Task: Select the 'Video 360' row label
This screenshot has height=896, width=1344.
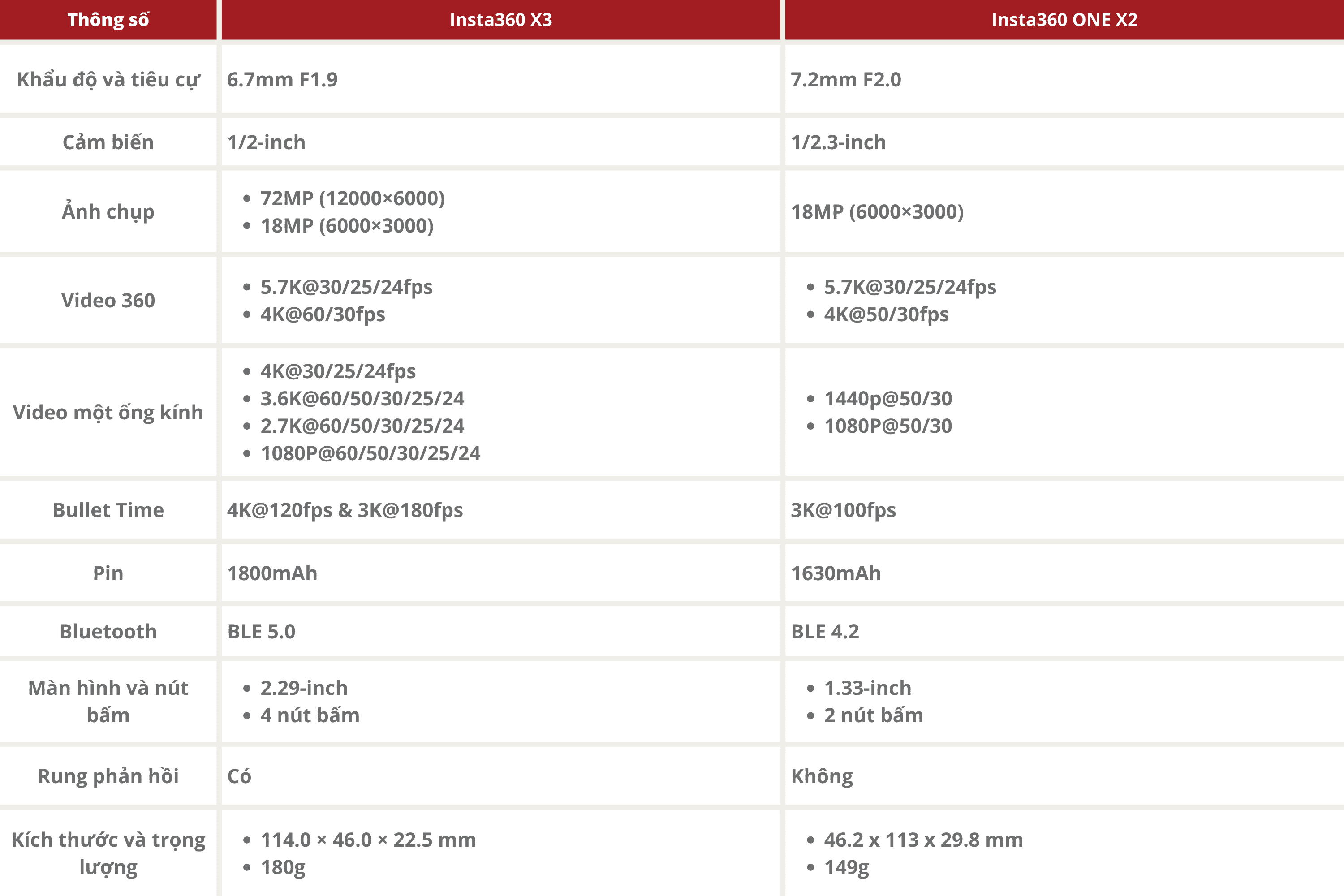Action: 108,300
